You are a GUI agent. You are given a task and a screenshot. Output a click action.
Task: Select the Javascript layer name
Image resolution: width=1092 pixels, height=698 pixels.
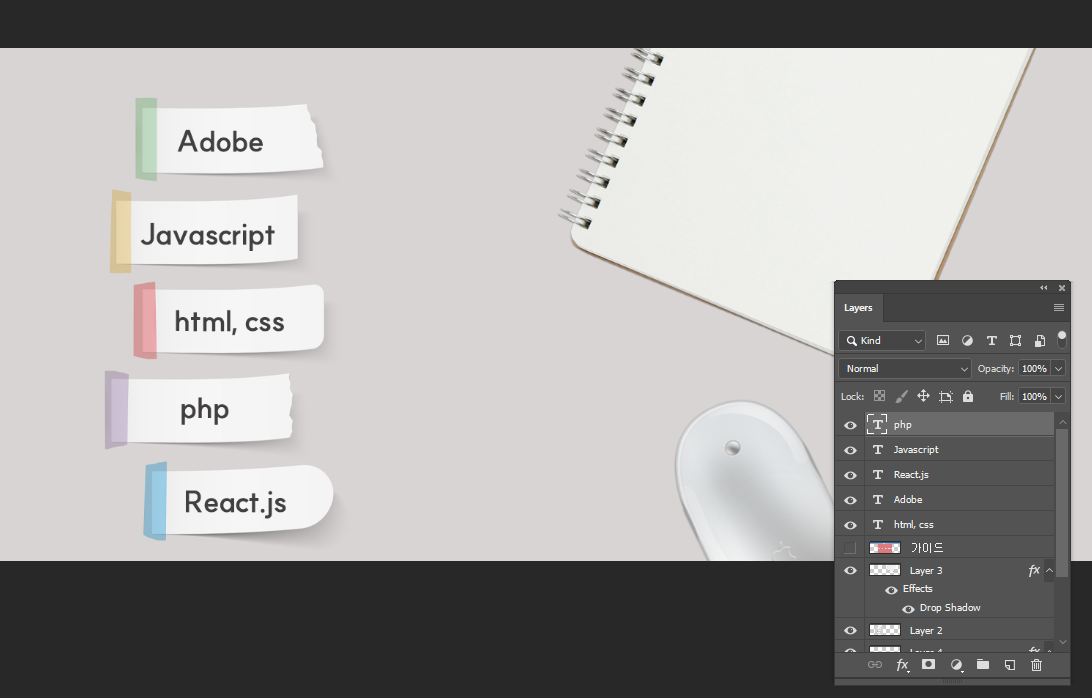click(x=916, y=449)
